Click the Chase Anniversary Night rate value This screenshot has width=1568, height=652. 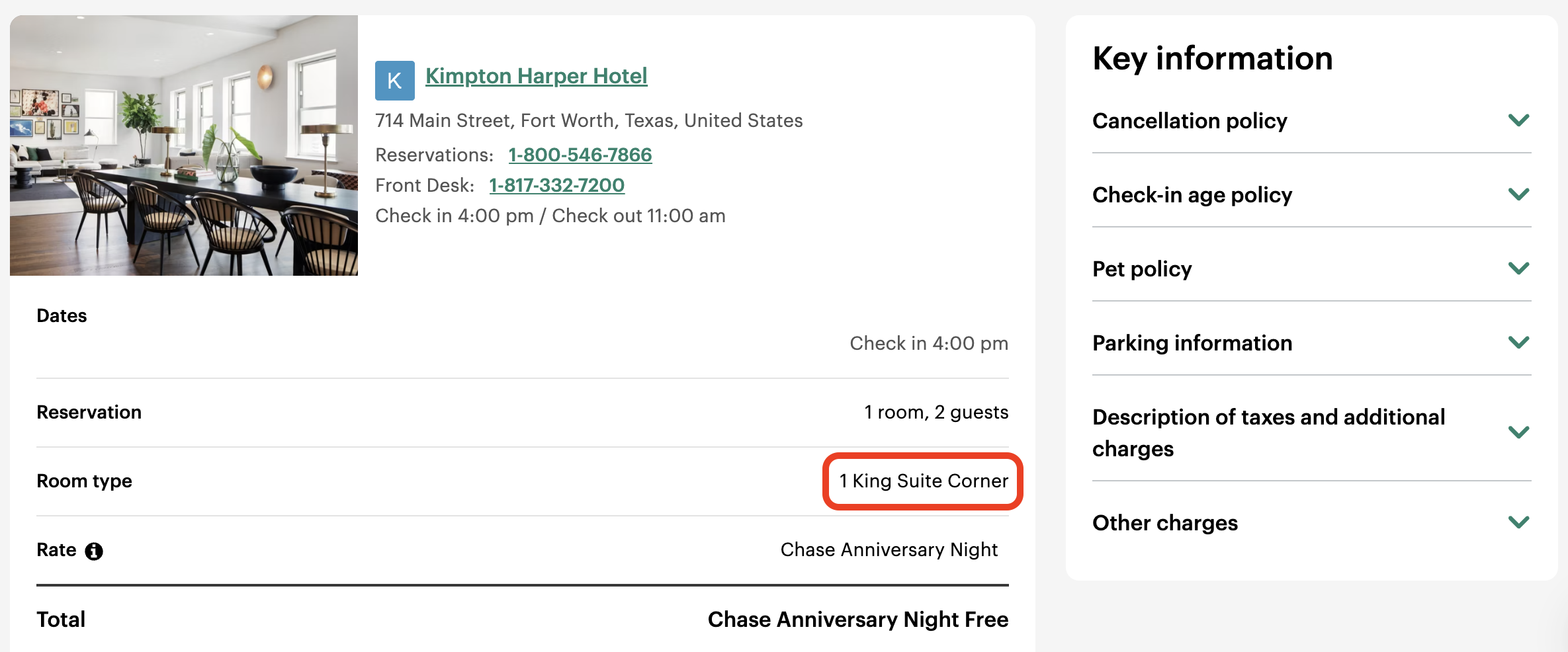tap(889, 550)
